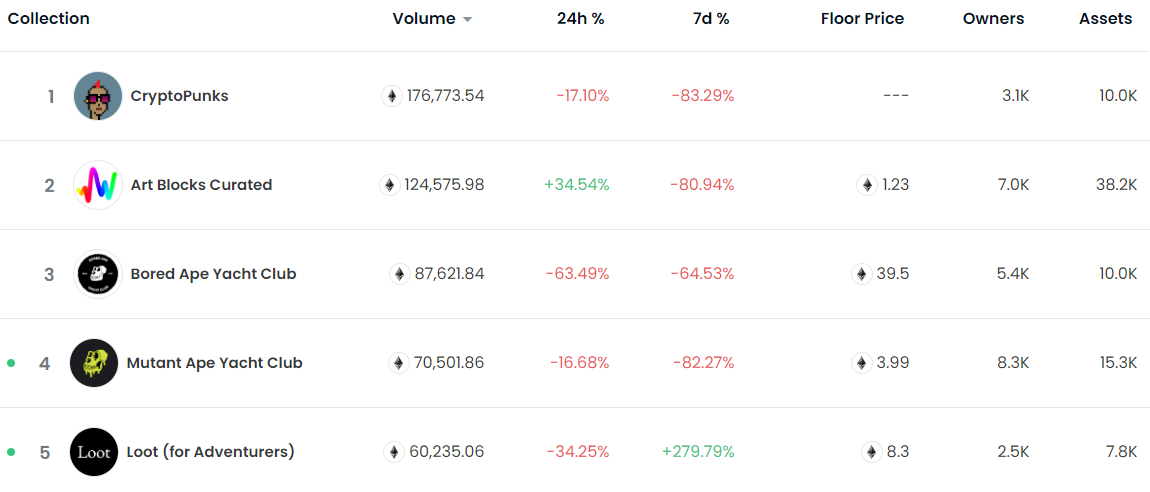Viewport: 1150px width, 492px height.
Task: Click the Mutant Ape Yacht Club logo
Action: pos(94,363)
